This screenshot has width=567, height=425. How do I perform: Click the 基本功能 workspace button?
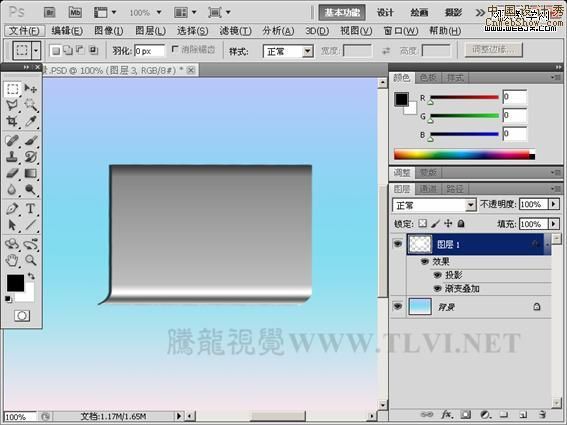(x=342, y=13)
